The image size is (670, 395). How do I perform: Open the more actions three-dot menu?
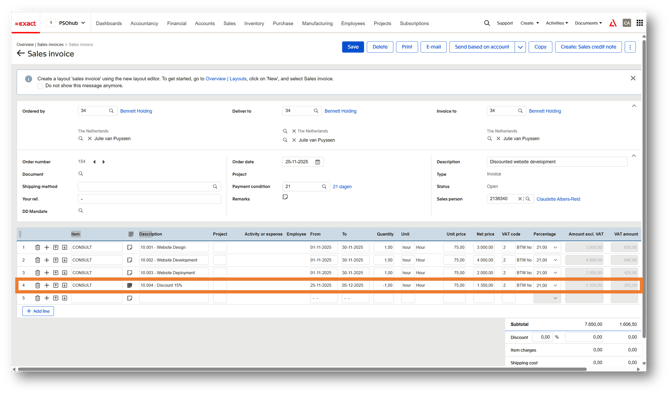[x=630, y=47]
